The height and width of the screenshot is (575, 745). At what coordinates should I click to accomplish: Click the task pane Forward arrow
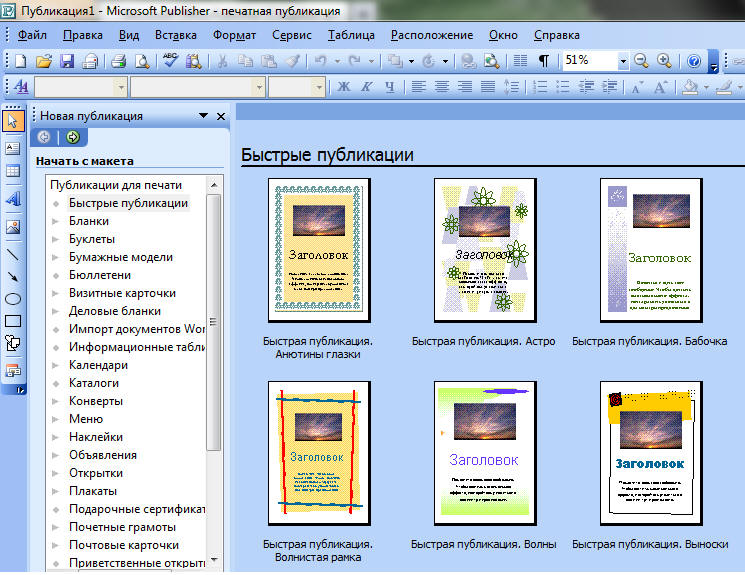(72, 137)
